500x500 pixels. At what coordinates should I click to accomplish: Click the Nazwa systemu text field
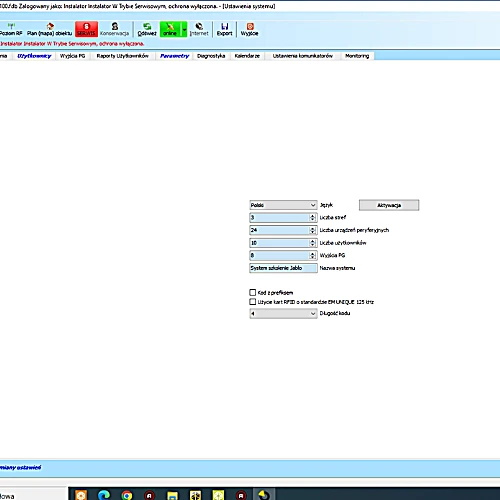click(283, 268)
